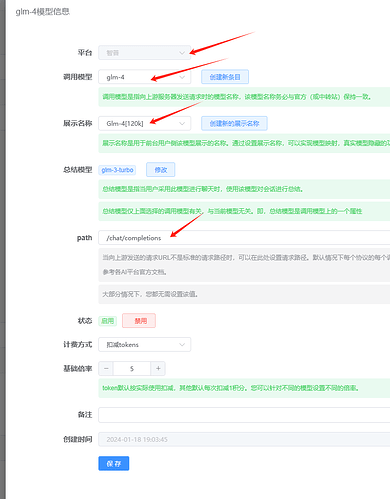Image resolution: width=390 pixels, height=499 pixels.
Task: Expand the 调用模型 glm-4 dropdown
Action: coord(144,77)
